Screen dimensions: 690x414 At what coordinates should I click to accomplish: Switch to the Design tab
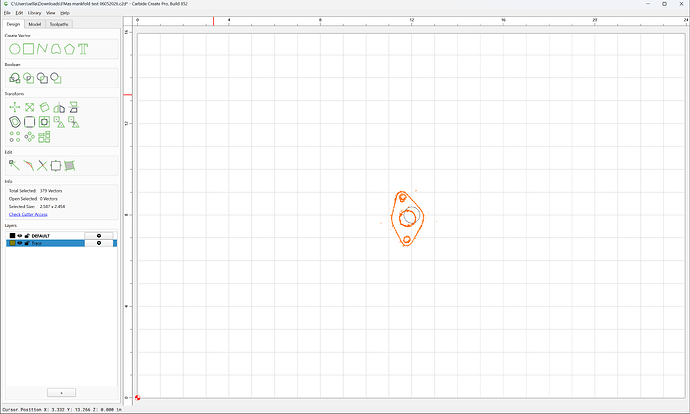[x=13, y=24]
